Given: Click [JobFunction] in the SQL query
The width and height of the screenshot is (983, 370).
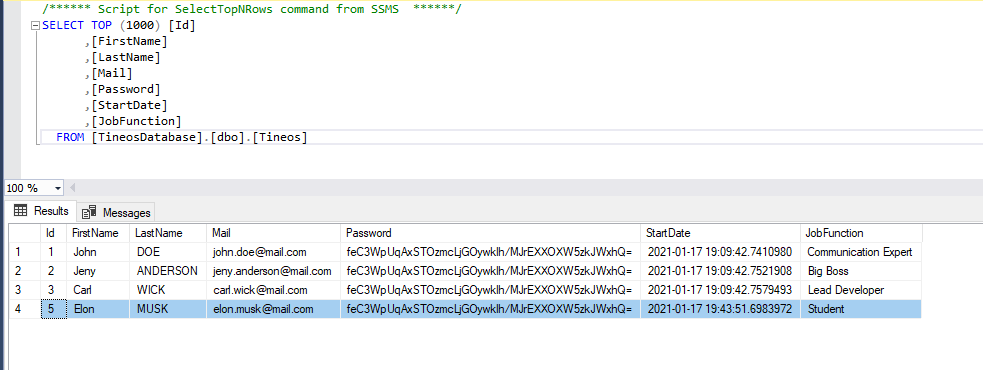Looking at the screenshot, I should (136, 121).
